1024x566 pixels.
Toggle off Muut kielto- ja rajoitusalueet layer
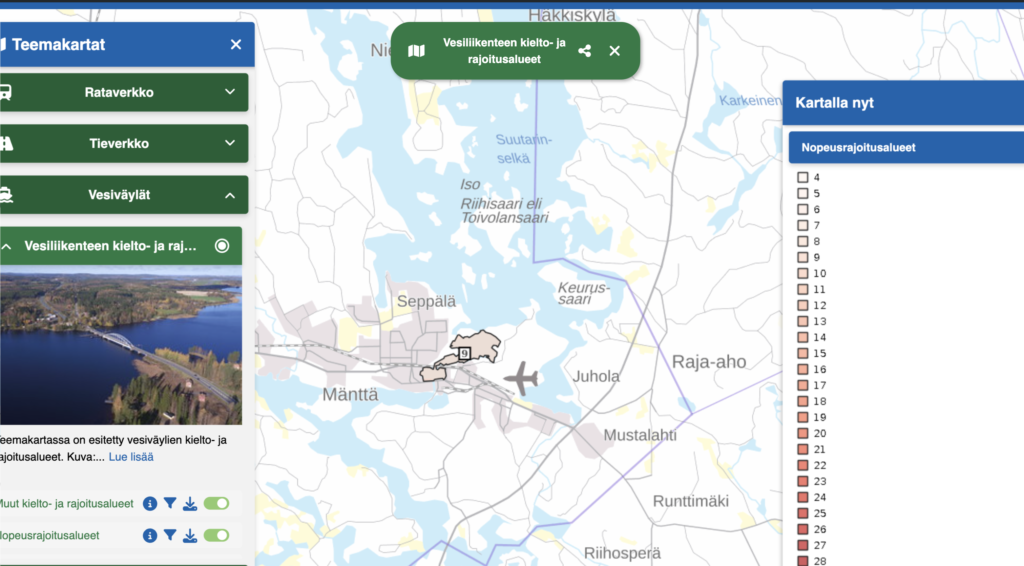[216, 504]
